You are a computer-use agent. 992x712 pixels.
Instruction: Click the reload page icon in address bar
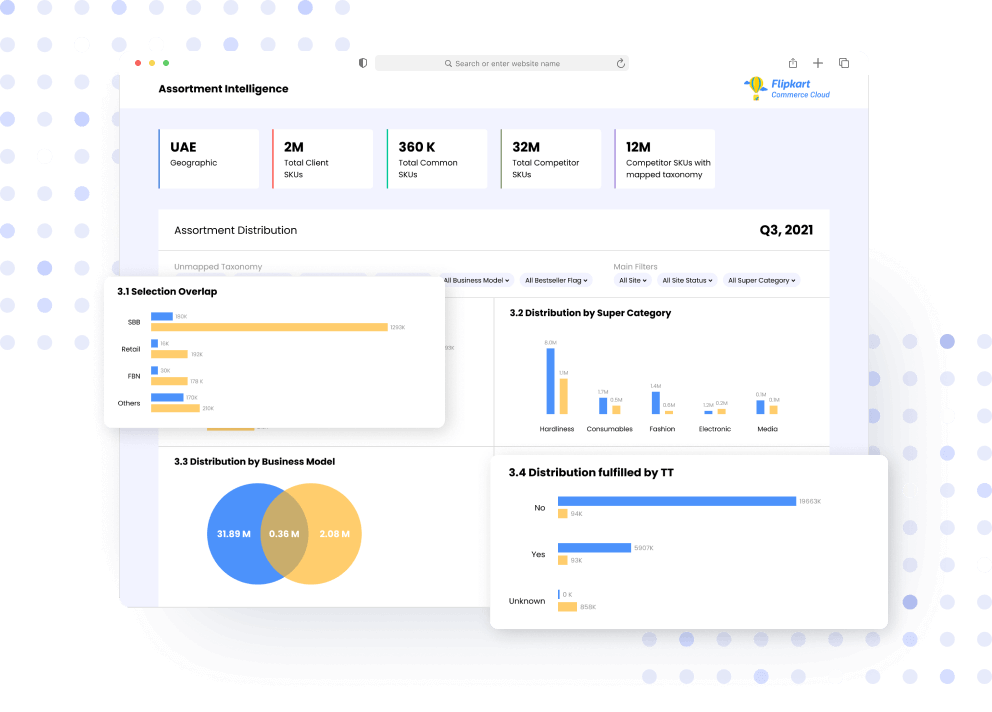coord(620,63)
